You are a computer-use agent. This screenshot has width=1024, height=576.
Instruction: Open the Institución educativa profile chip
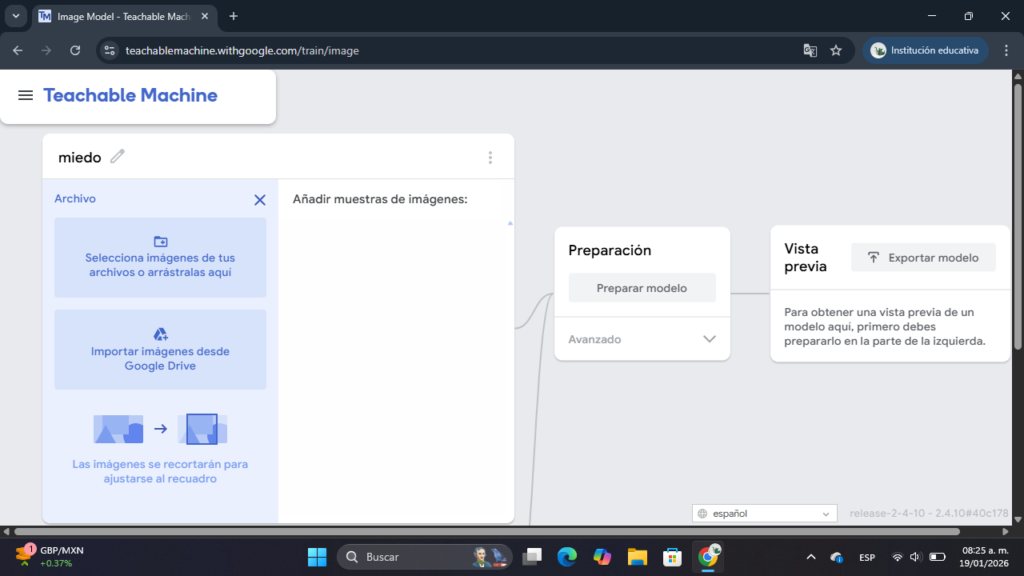pyautogui.click(x=925, y=50)
